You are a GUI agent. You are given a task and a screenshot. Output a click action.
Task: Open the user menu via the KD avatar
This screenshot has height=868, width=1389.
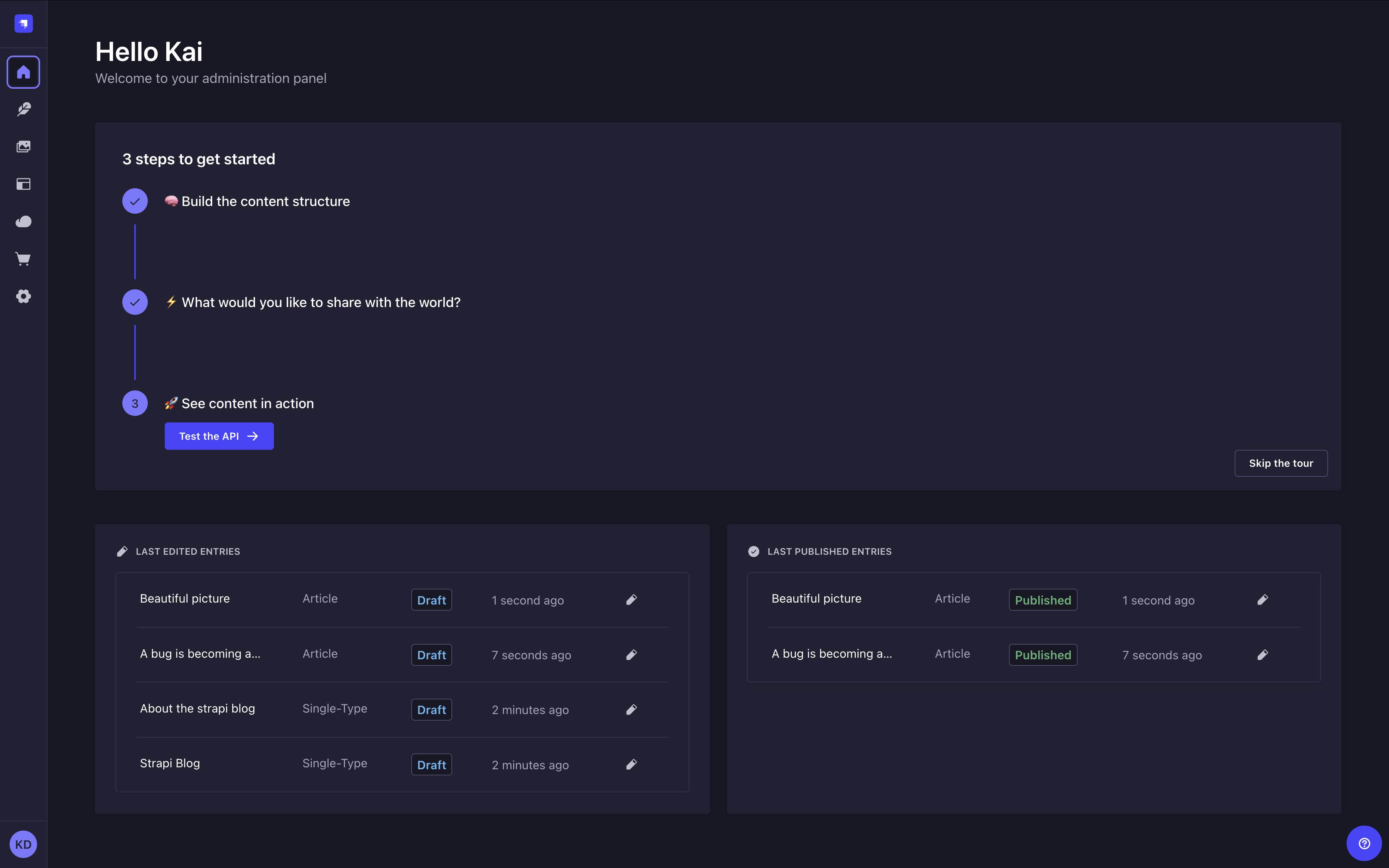tap(24, 844)
